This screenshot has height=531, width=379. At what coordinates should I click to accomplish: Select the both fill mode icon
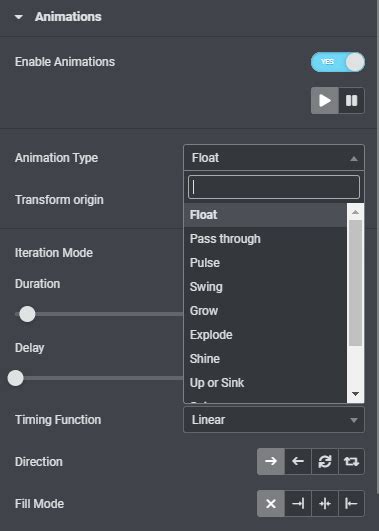click(324, 504)
